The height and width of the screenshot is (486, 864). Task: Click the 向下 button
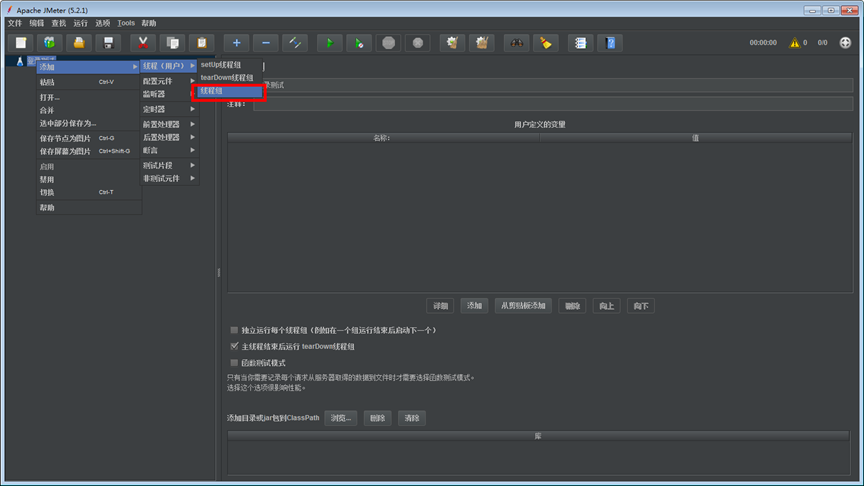[641, 306]
